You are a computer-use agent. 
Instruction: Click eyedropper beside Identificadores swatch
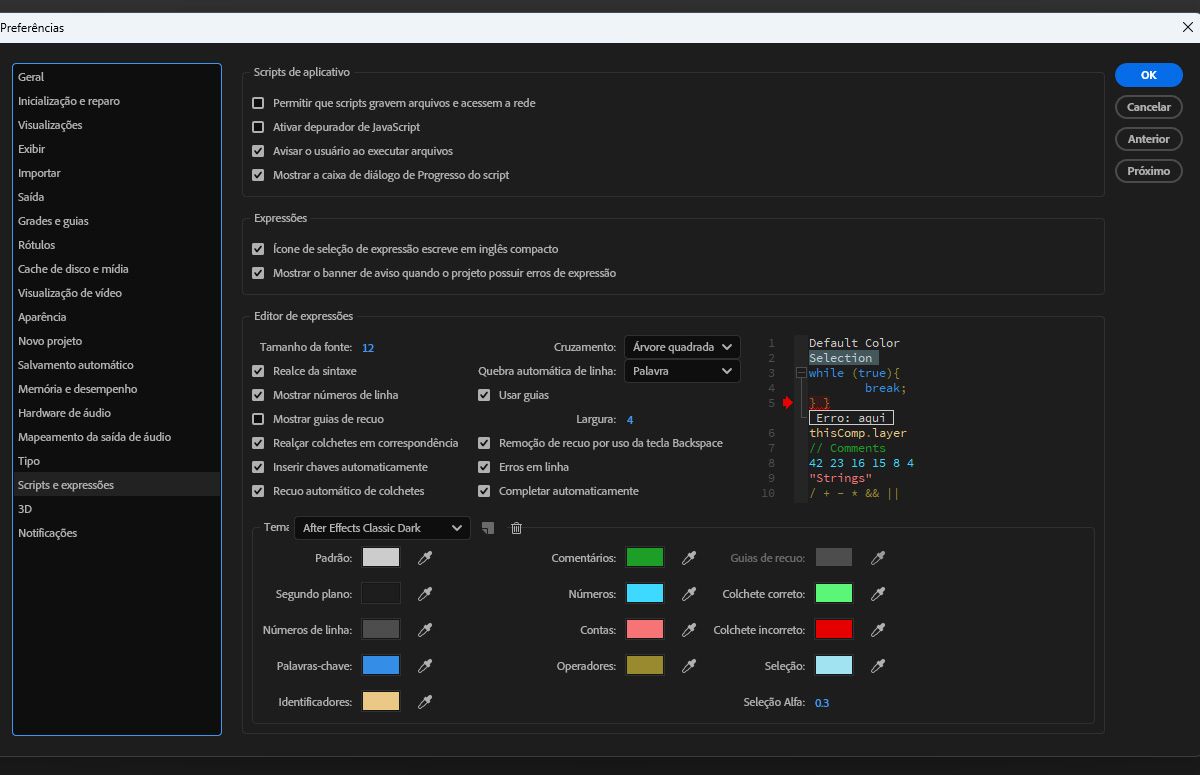click(425, 702)
